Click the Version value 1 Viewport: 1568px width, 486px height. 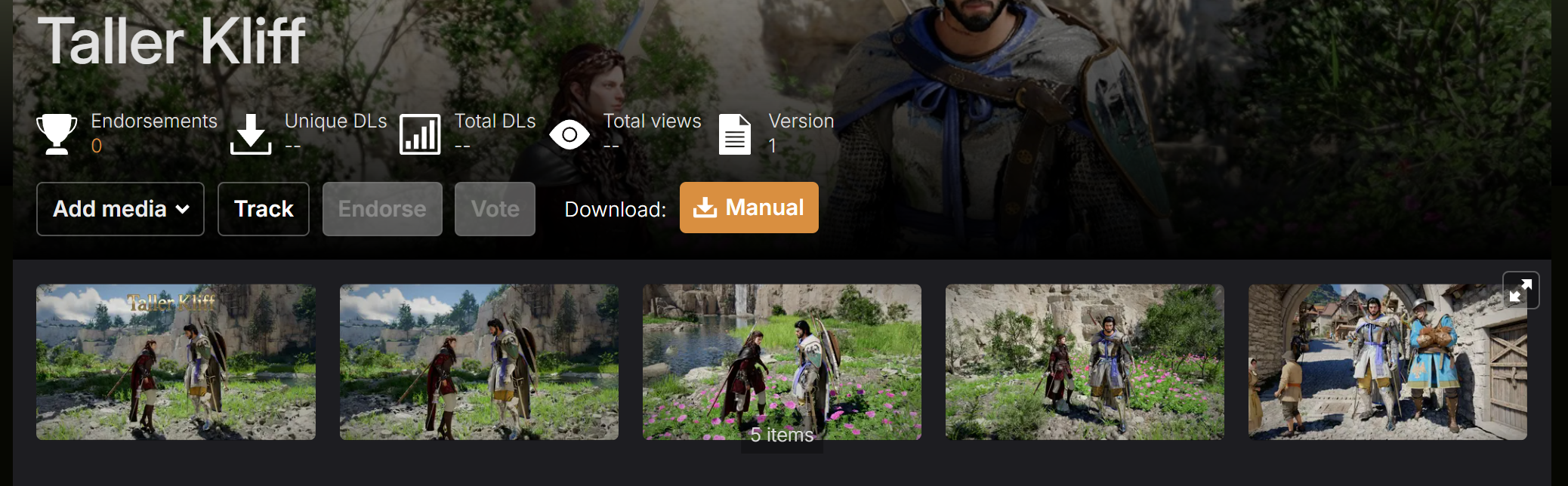click(x=773, y=146)
